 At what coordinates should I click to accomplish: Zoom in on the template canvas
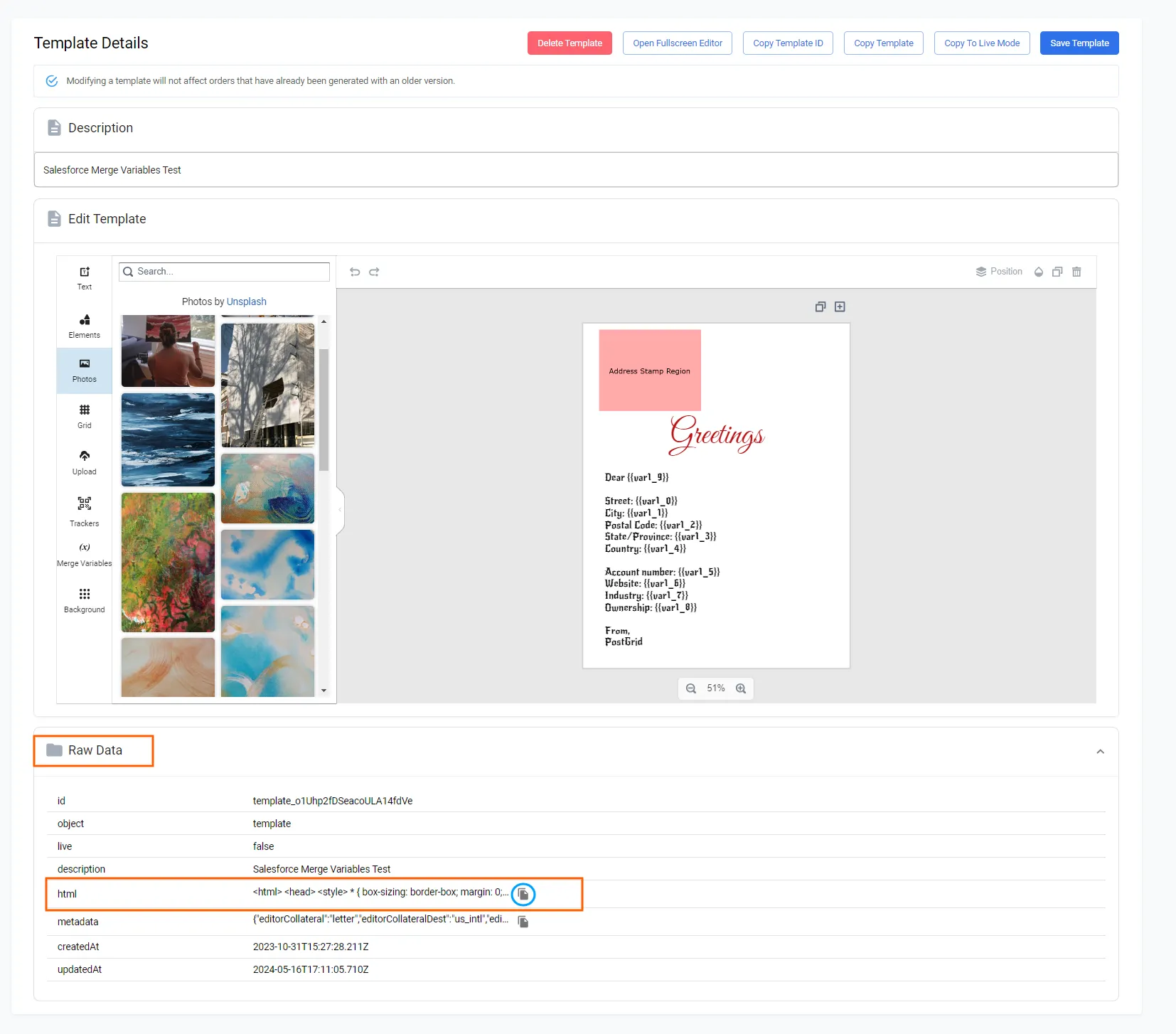pyautogui.click(x=741, y=688)
